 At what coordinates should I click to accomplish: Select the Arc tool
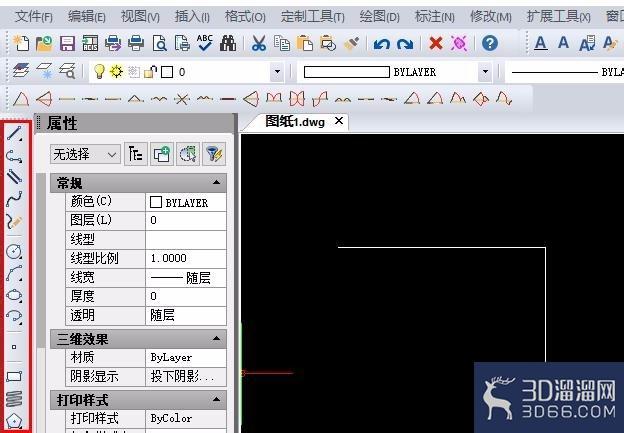[x=14, y=273]
